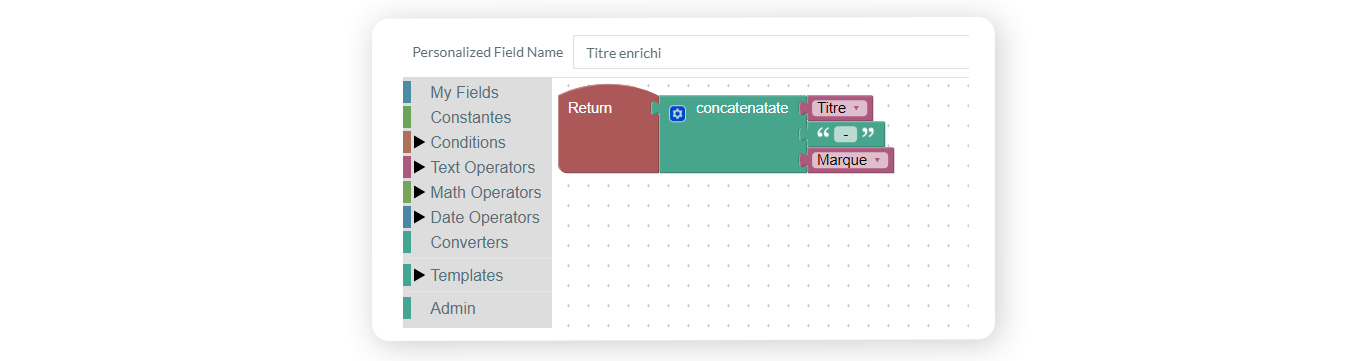Click the Personalized Field Name label
The width and height of the screenshot is (1366, 361).
pos(487,52)
